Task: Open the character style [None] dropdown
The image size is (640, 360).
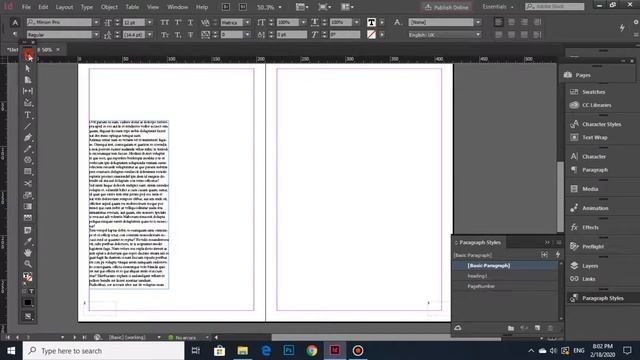Action: coord(478,22)
